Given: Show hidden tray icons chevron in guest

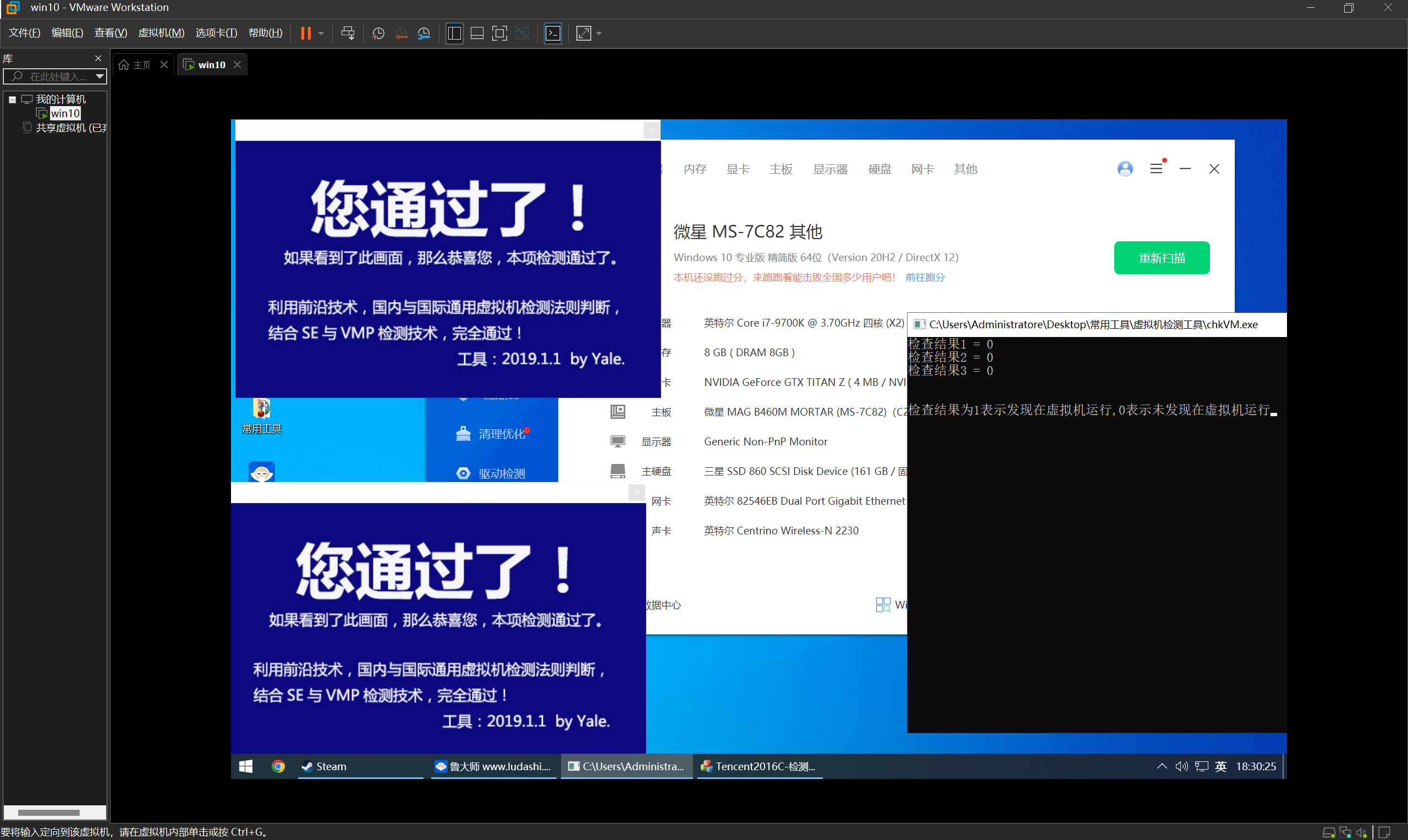Looking at the screenshot, I should coord(1162,766).
